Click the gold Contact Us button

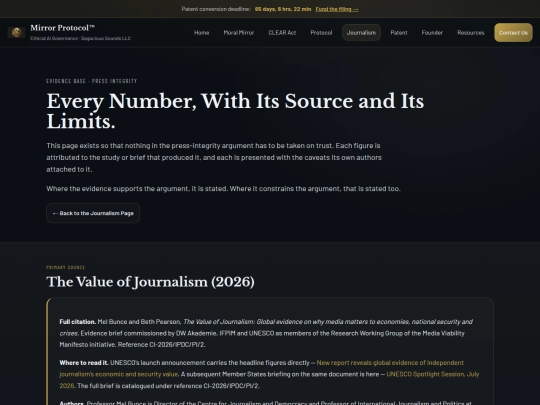[x=513, y=33]
